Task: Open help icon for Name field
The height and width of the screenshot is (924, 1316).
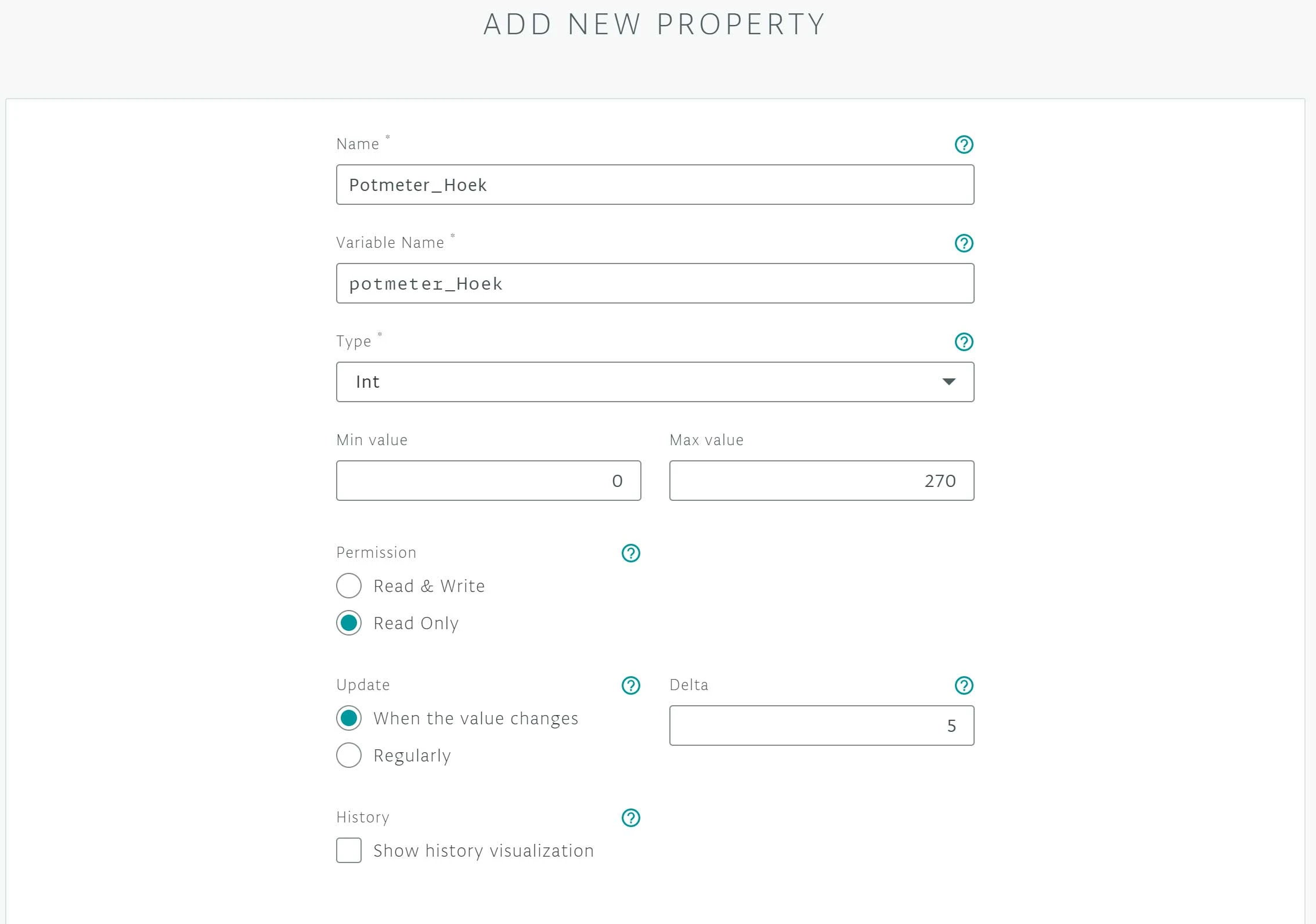Action: click(964, 145)
